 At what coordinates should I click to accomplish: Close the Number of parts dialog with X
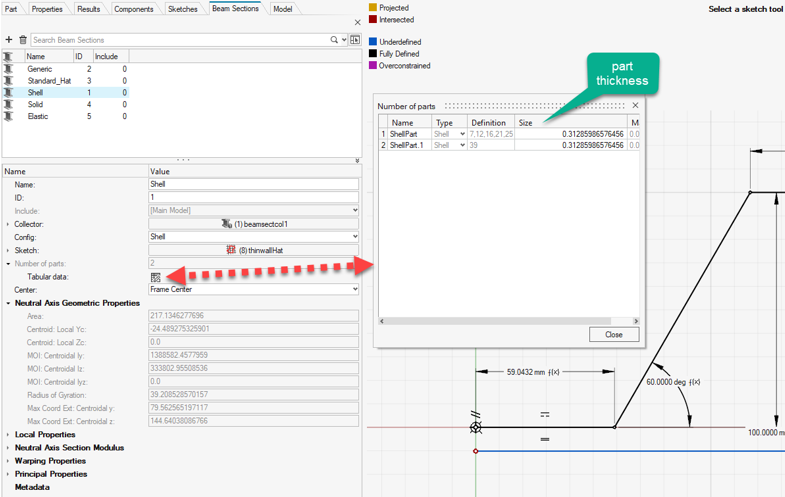click(x=635, y=105)
